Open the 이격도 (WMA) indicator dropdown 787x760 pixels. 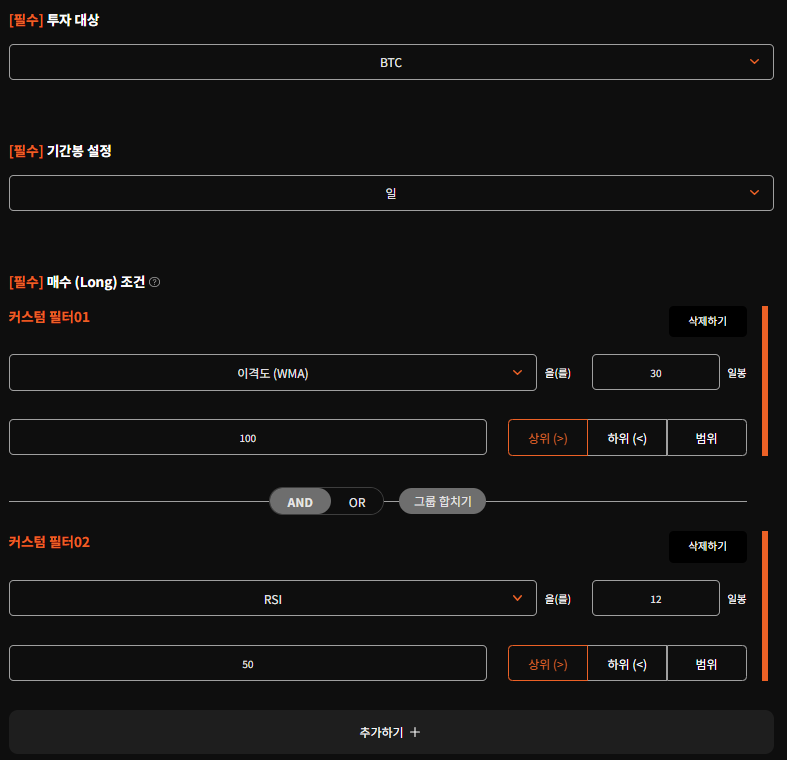273,372
